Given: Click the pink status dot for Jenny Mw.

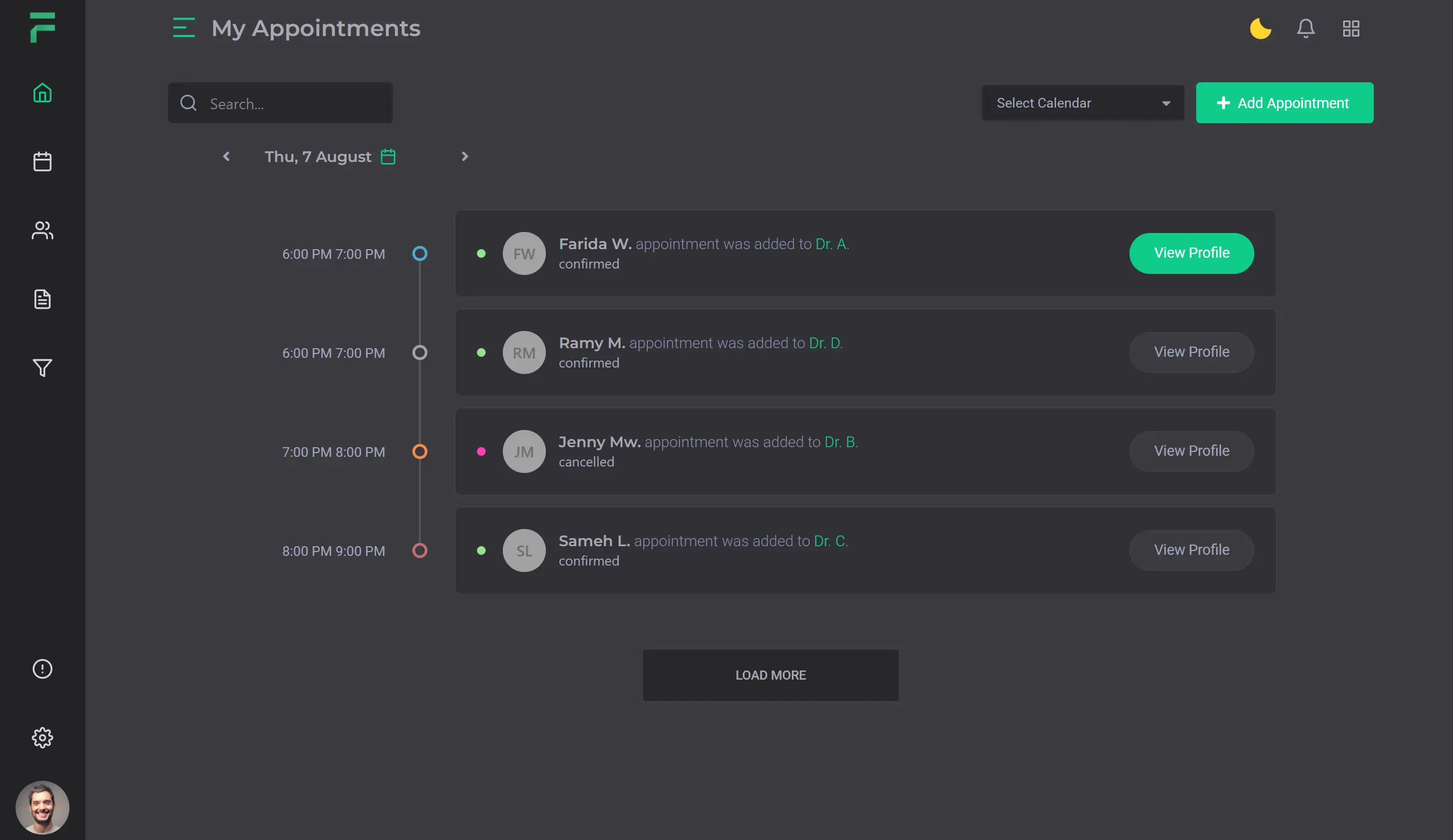Looking at the screenshot, I should [x=481, y=451].
